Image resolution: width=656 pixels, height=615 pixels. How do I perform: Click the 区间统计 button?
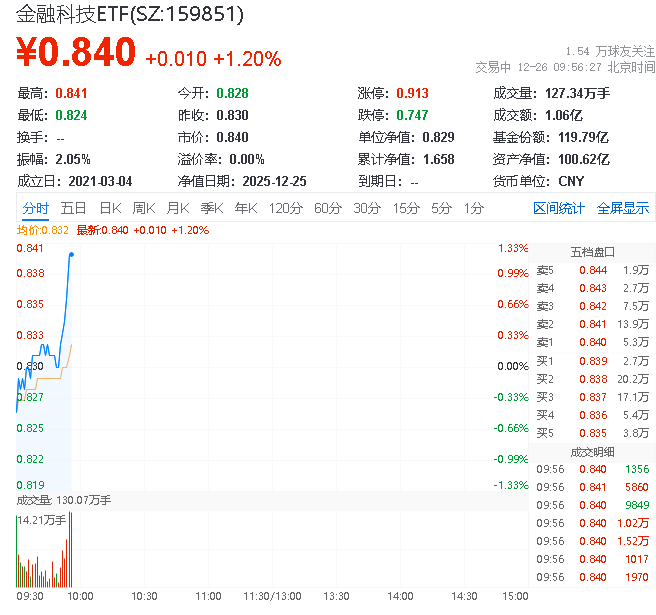click(558, 208)
